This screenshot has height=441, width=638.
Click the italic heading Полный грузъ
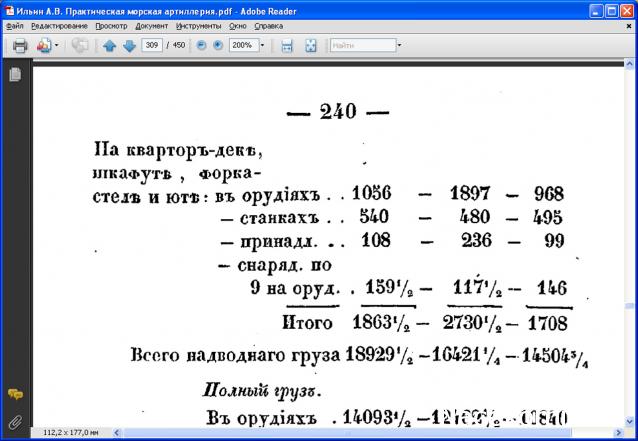point(262,392)
